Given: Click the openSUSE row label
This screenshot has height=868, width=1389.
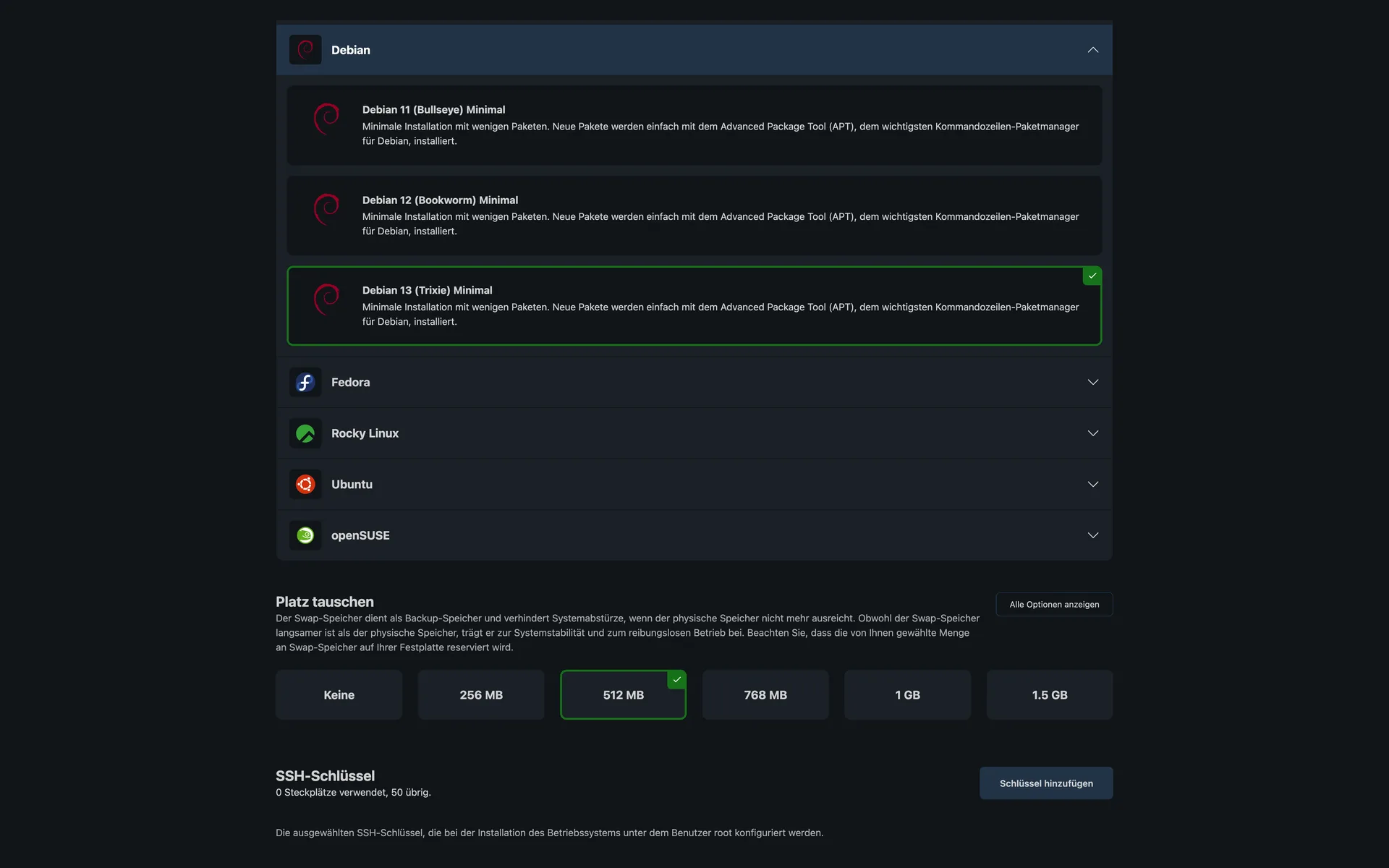Looking at the screenshot, I should coord(360,535).
